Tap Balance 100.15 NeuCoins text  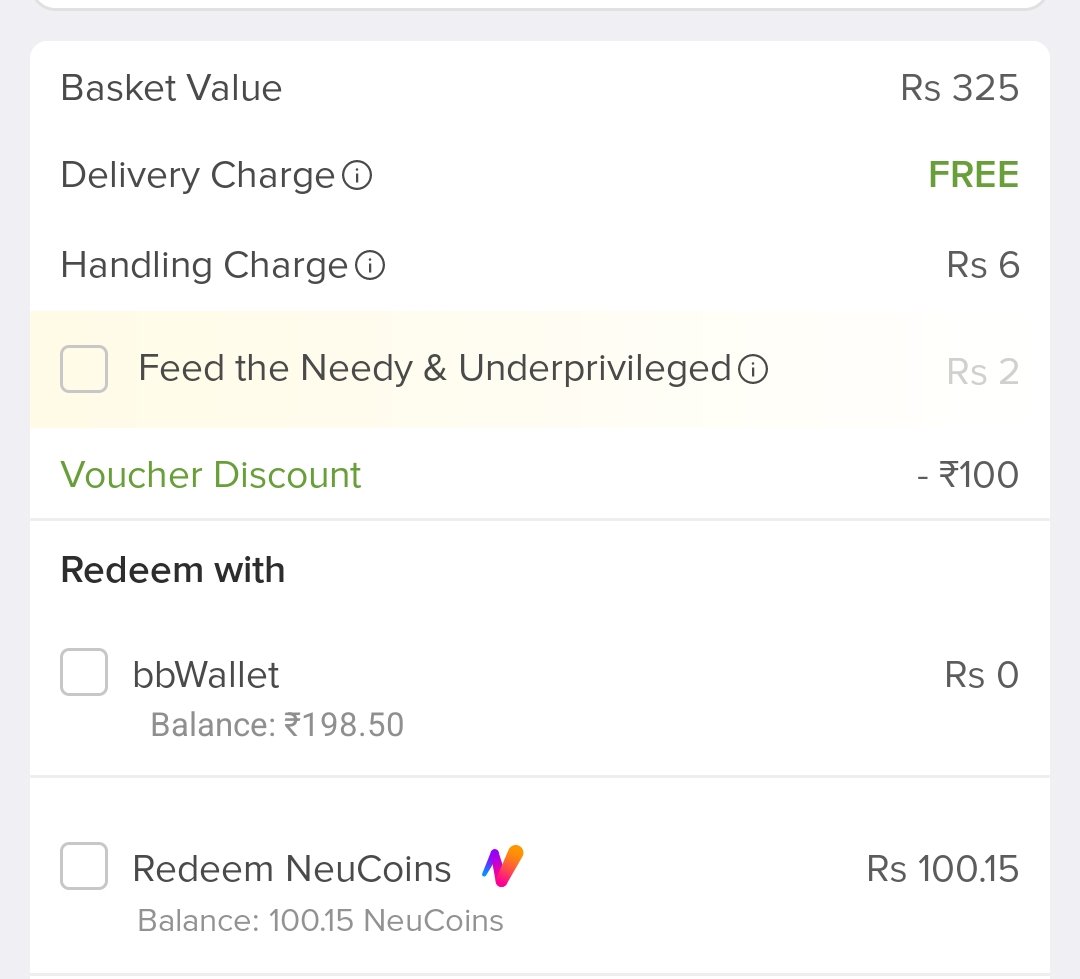pyautogui.click(x=320, y=920)
